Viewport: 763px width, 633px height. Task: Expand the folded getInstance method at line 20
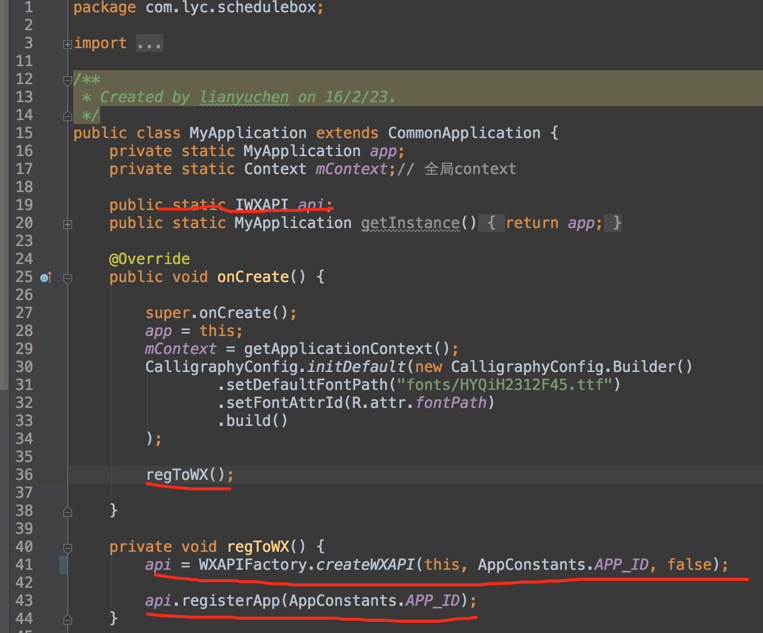tap(68, 224)
